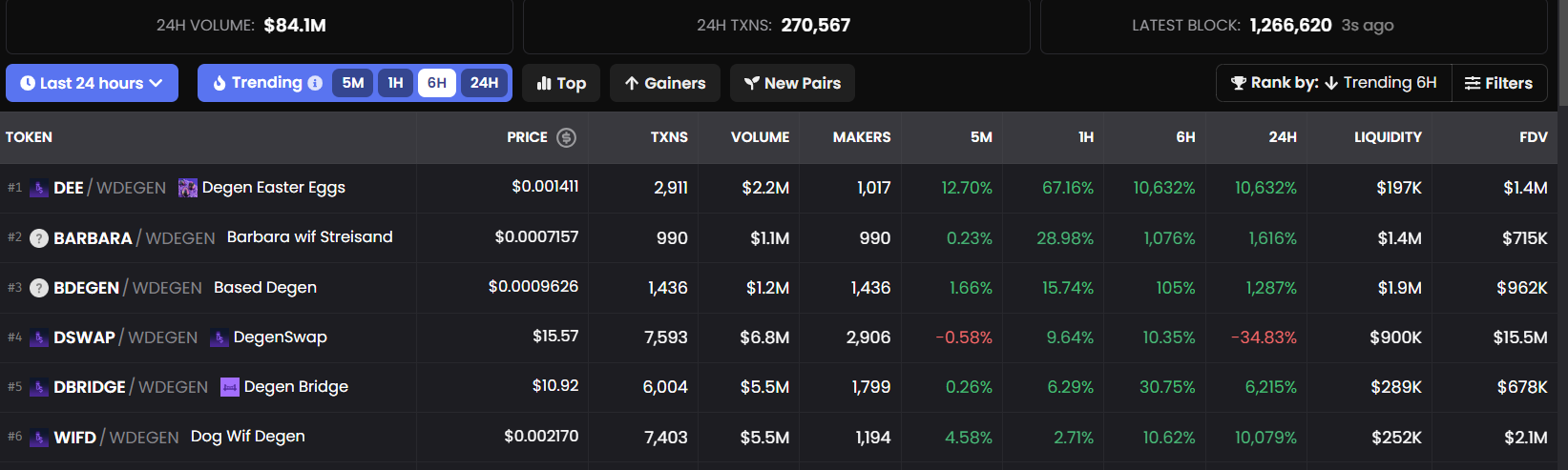The width and height of the screenshot is (1568, 470).
Task: Click the 24H VOLUME $84.1M stat
Action: click(x=241, y=26)
